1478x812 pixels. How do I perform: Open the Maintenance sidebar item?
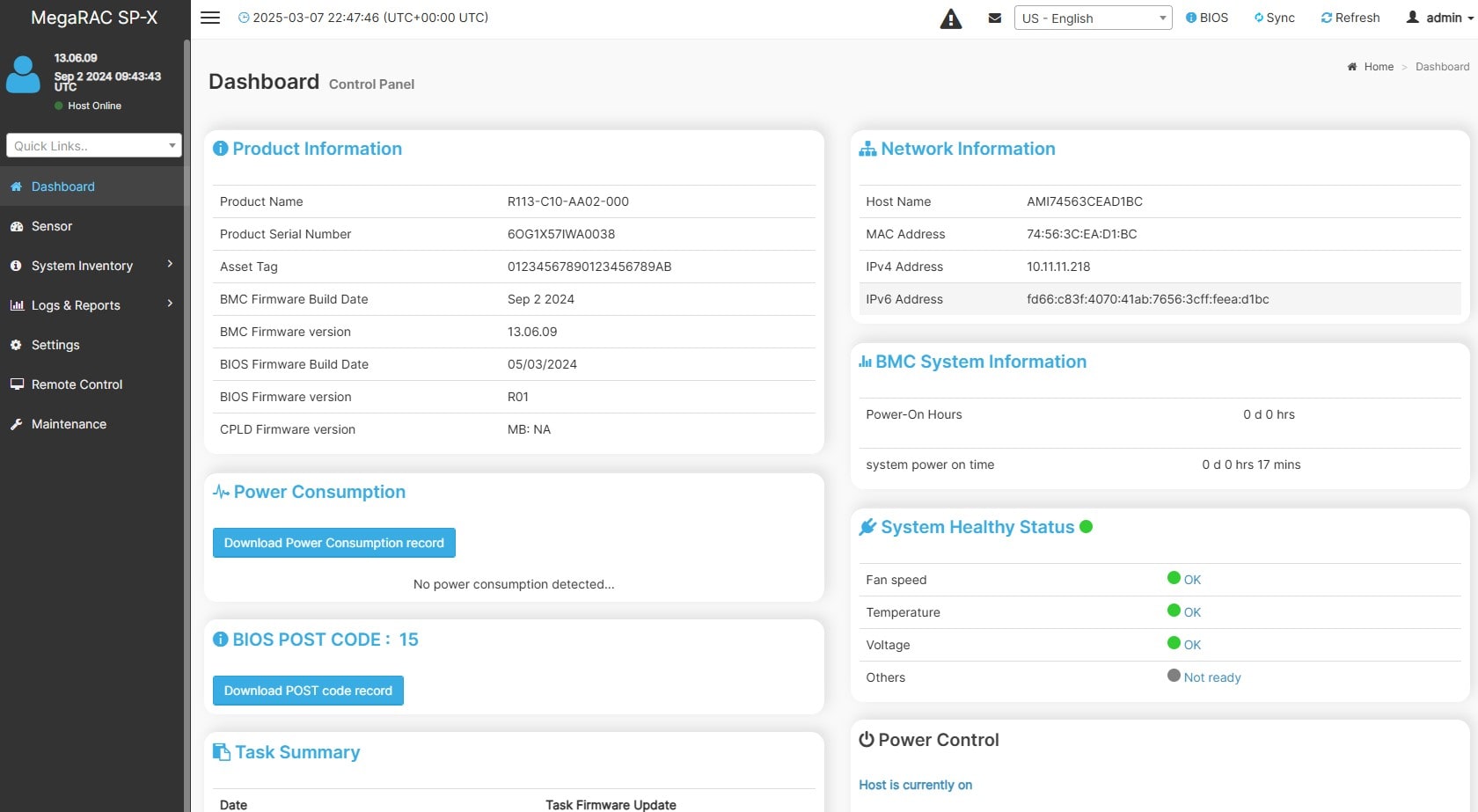69,424
